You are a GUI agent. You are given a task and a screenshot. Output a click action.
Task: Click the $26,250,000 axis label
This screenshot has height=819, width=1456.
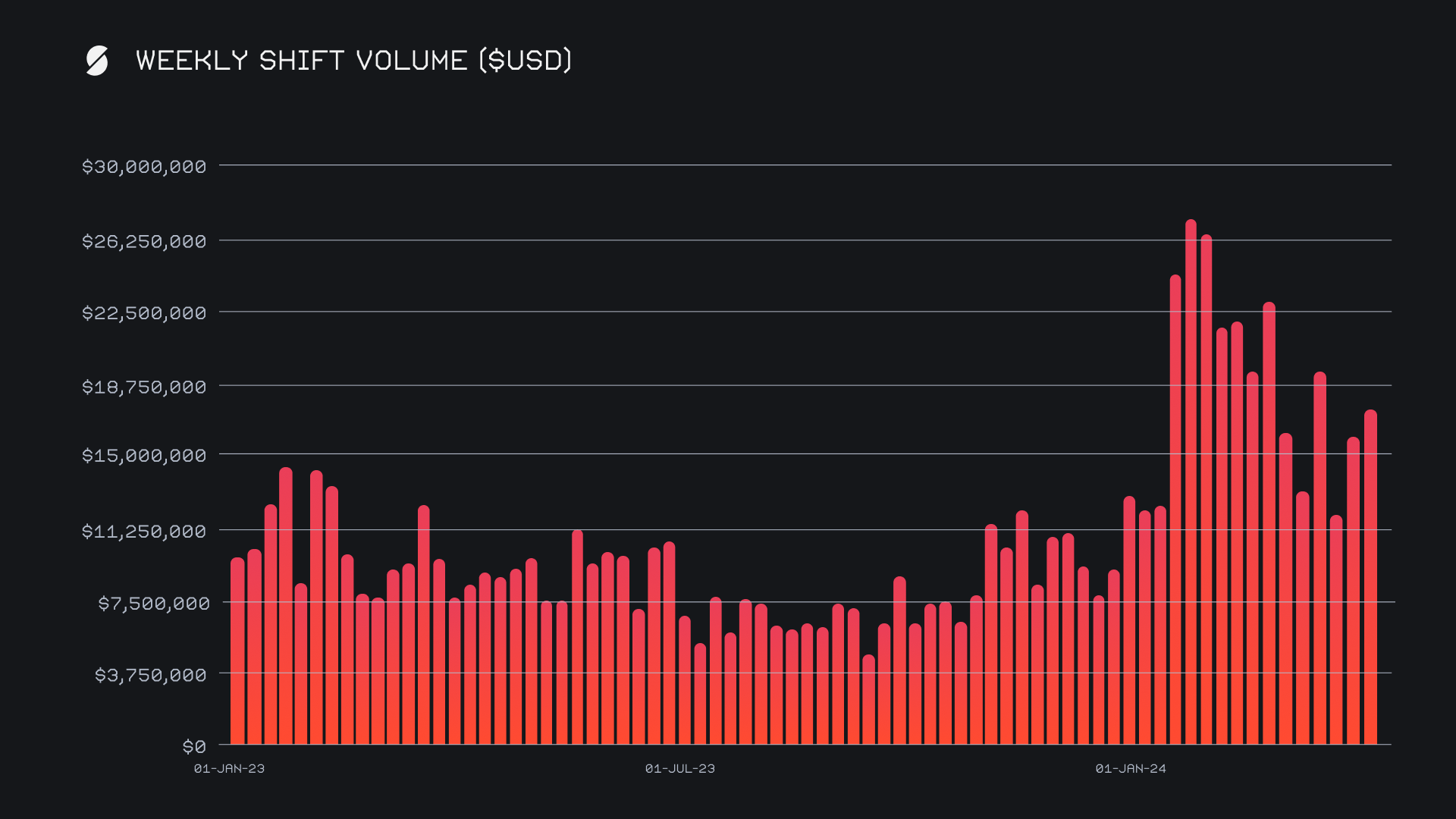(x=144, y=242)
